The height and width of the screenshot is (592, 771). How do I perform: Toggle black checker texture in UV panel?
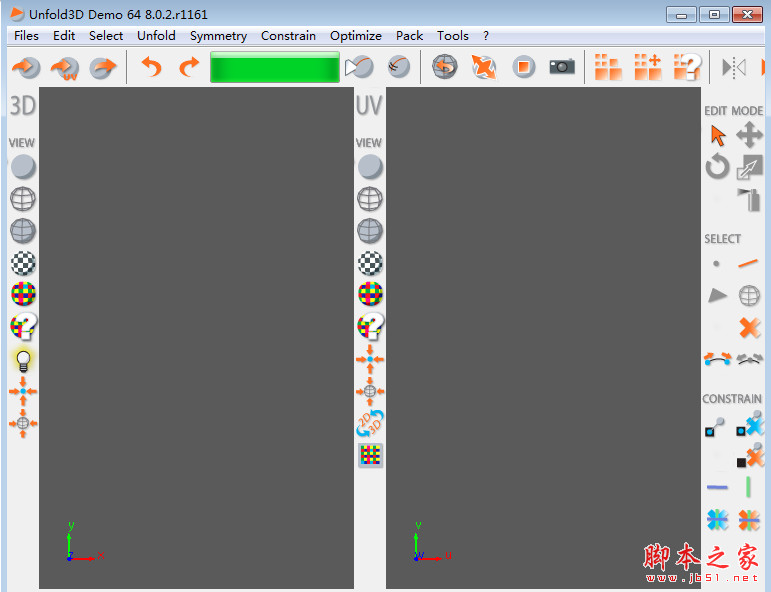click(x=370, y=263)
